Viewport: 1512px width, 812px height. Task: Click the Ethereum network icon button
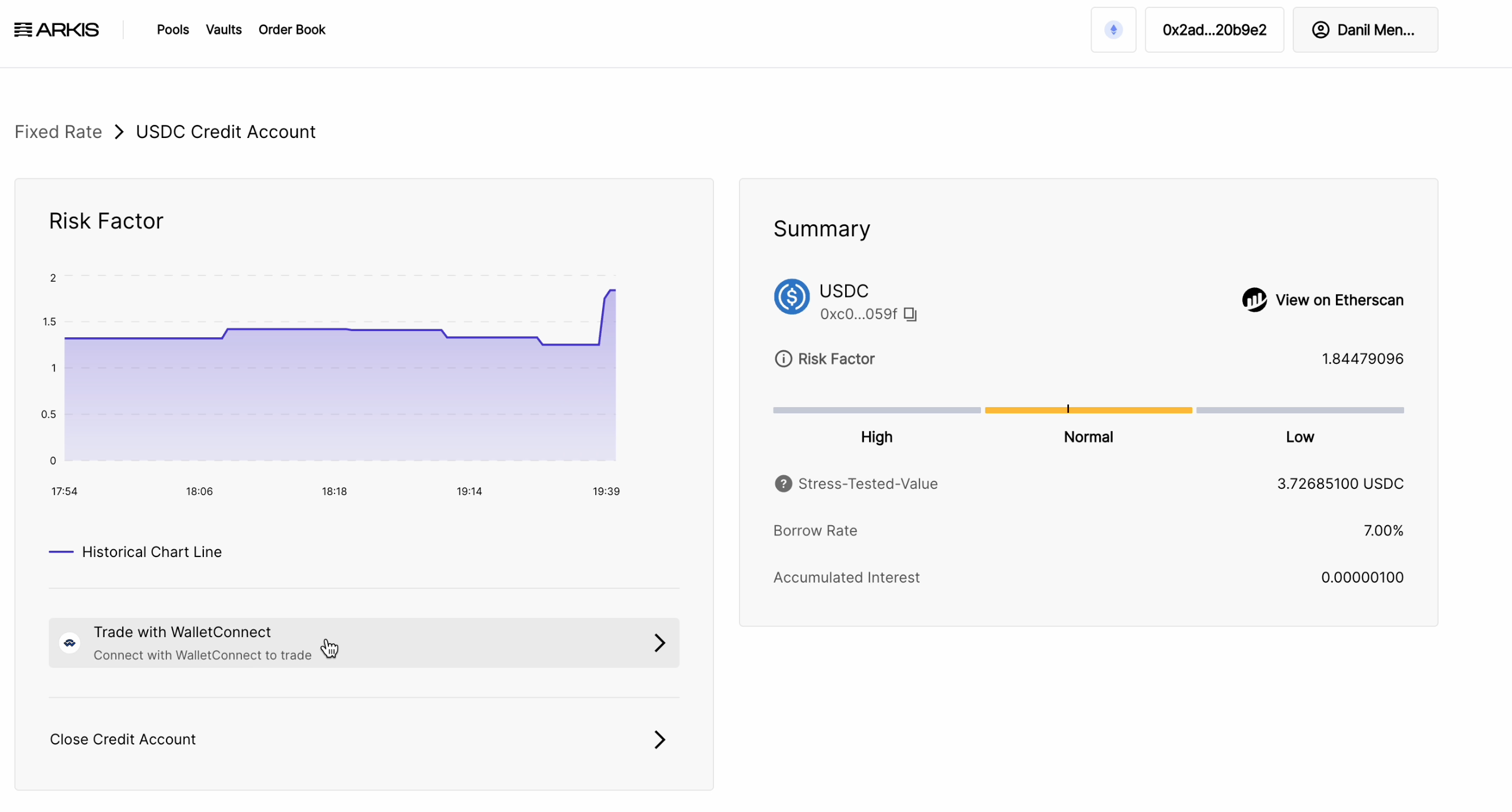coord(1113,30)
